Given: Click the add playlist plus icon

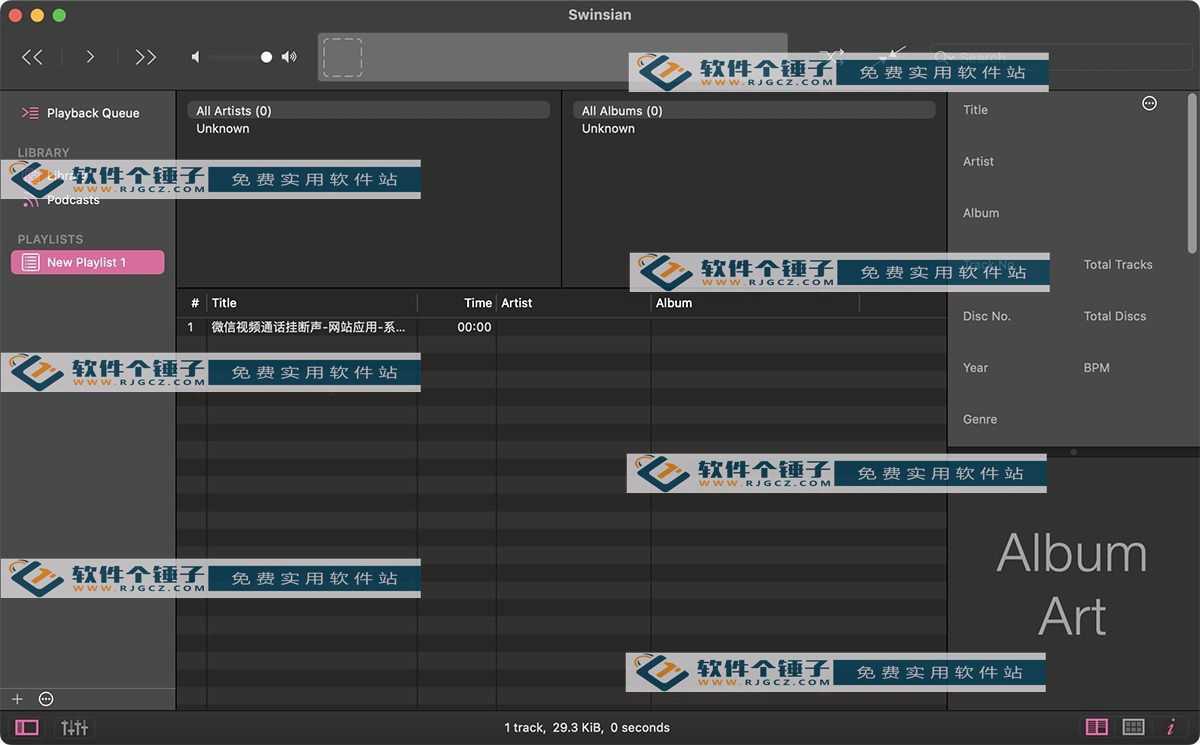Looking at the screenshot, I should [x=17, y=699].
